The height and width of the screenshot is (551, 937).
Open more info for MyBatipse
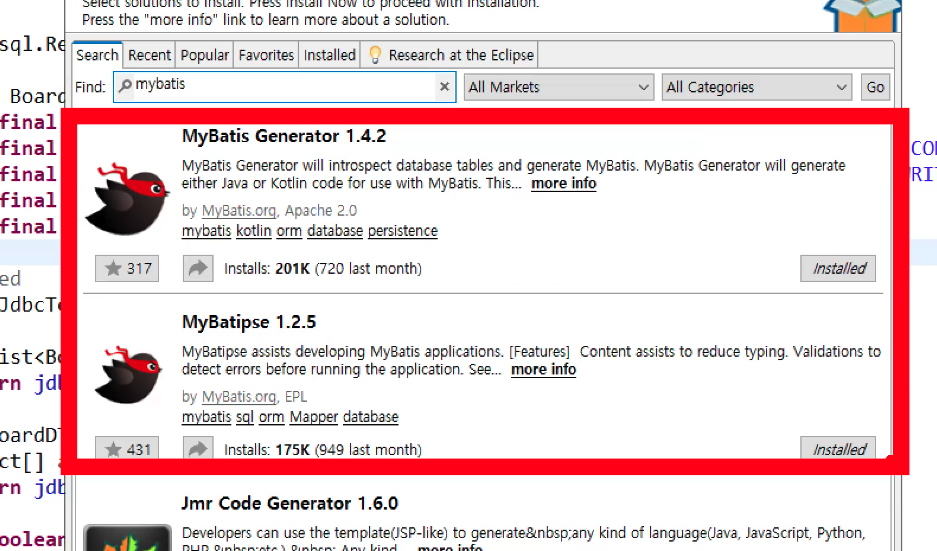click(x=543, y=369)
